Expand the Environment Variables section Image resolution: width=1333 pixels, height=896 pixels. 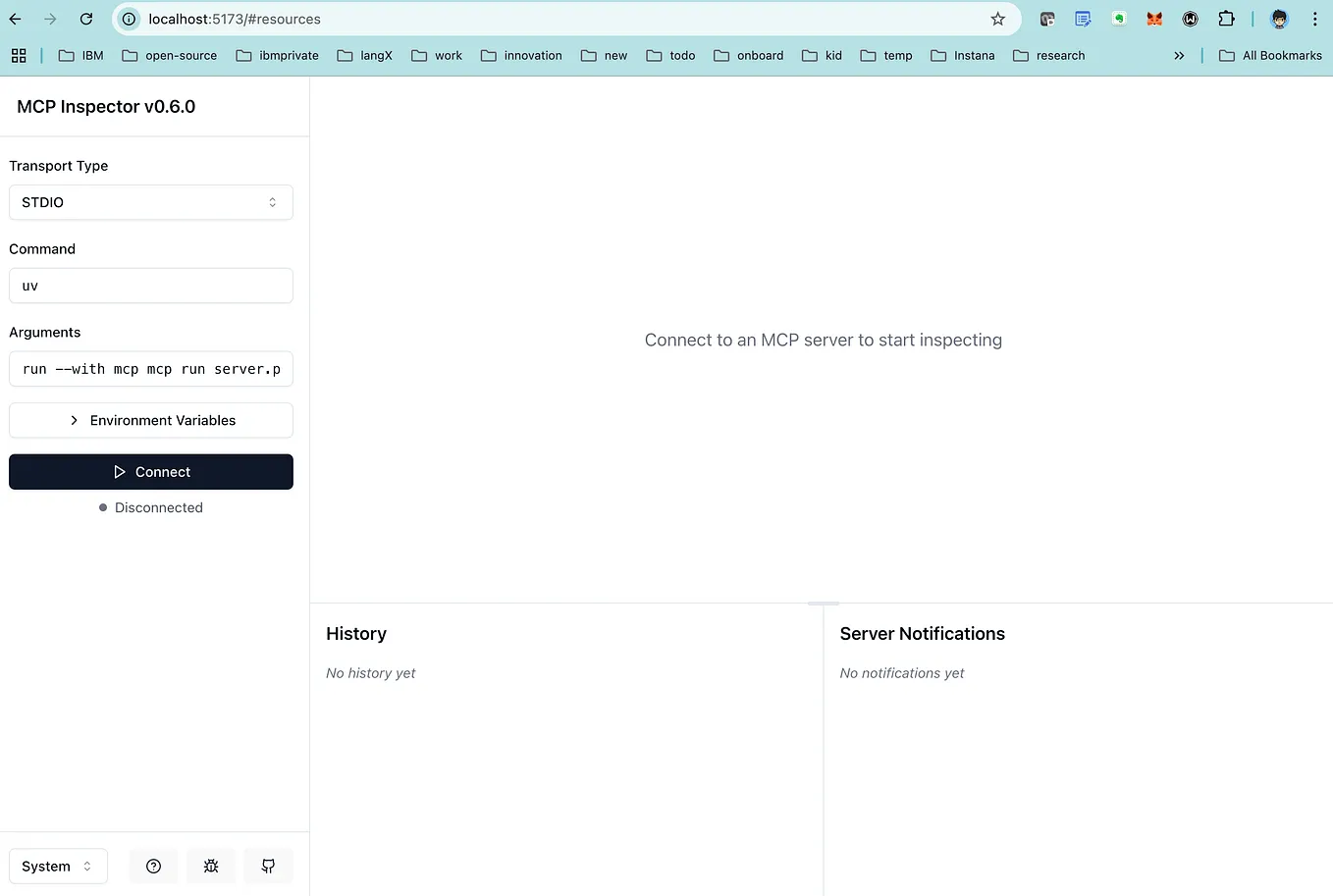(150, 420)
